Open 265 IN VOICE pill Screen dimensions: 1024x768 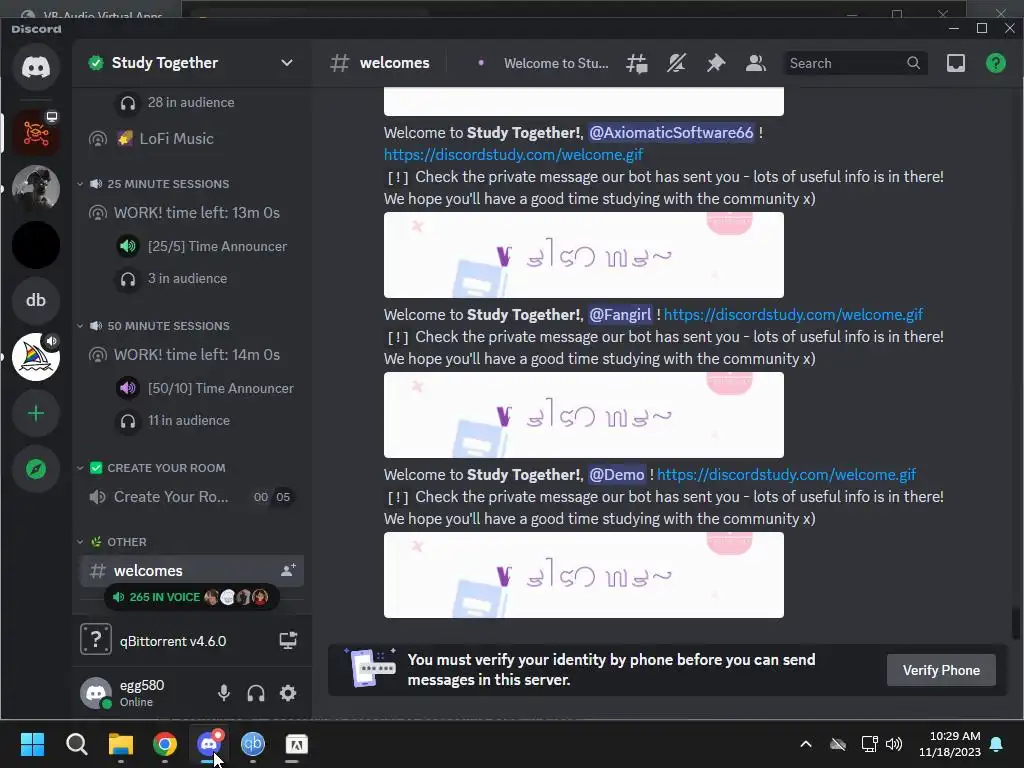coord(191,597)
